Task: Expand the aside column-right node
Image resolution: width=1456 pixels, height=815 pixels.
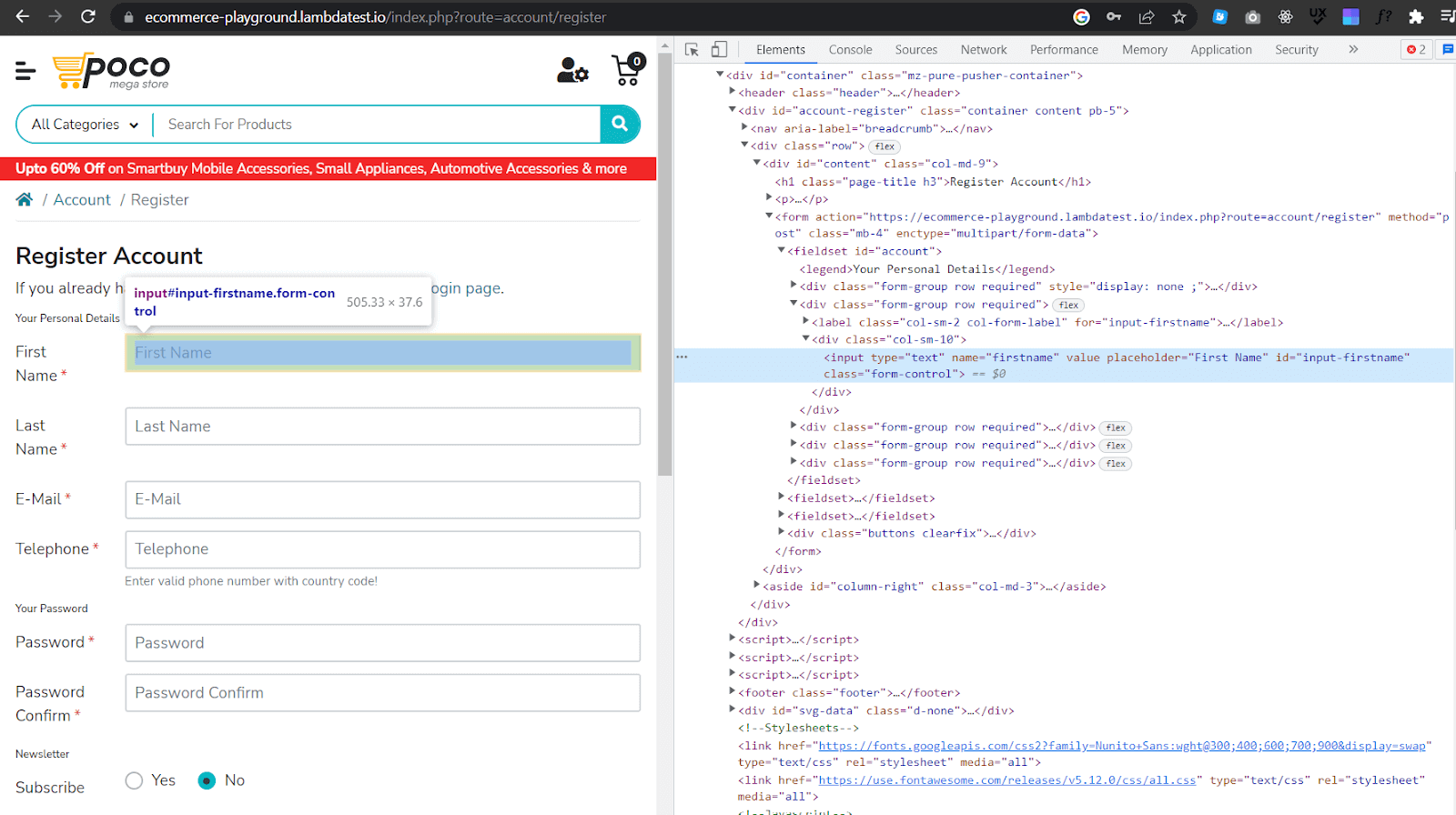Action: pyautogui.click(x=756, y=586)
